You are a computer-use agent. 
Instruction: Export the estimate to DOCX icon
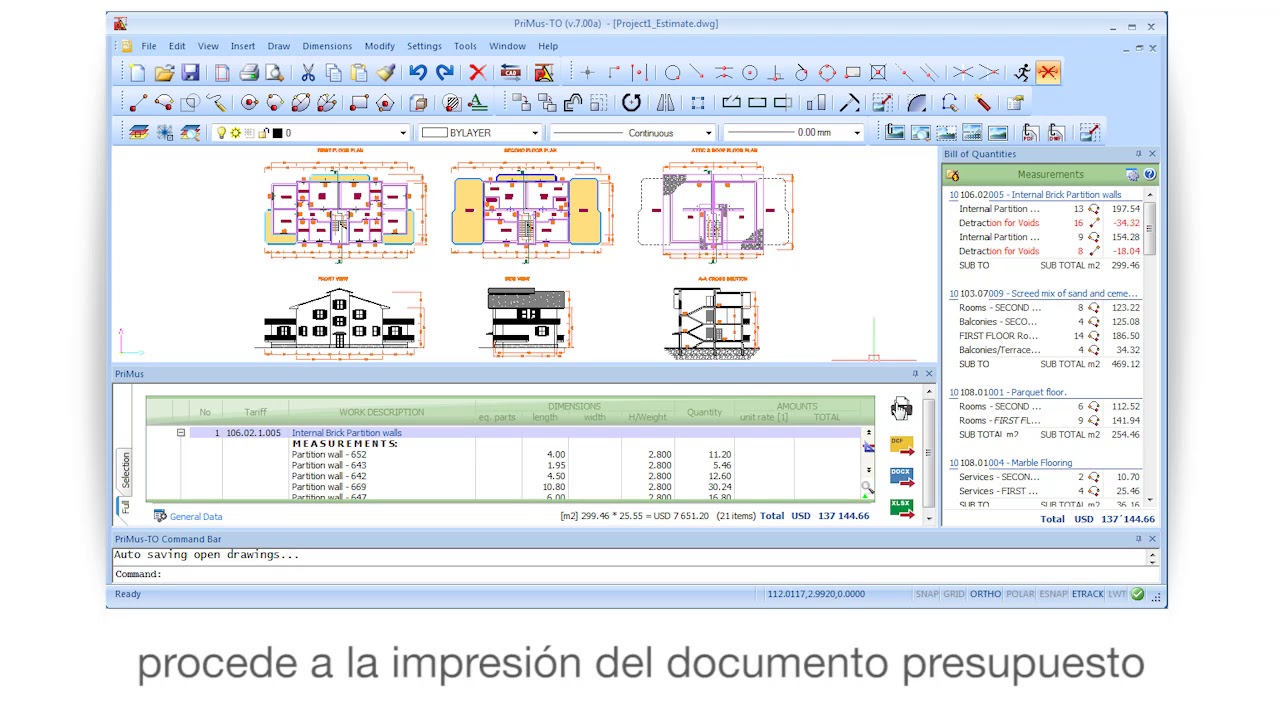901,477
